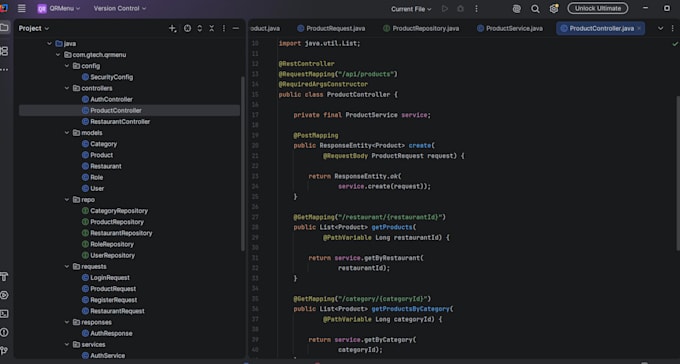Open the Category model class

(x=103, y=144)
